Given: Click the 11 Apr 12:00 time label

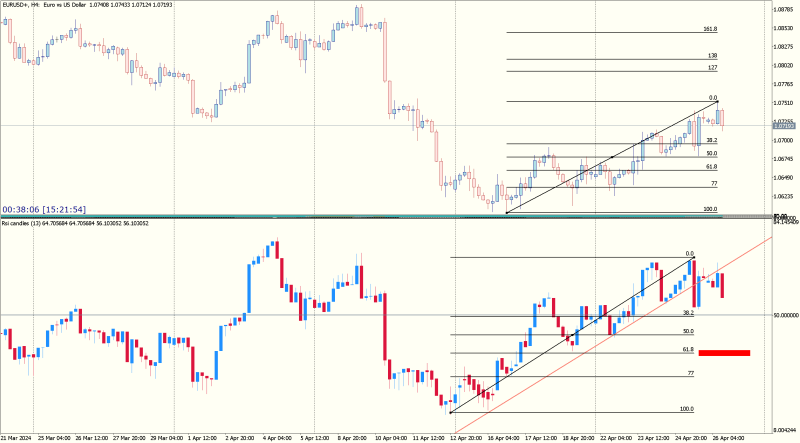Looking at the screenshot, I should [x=429, y=438].
